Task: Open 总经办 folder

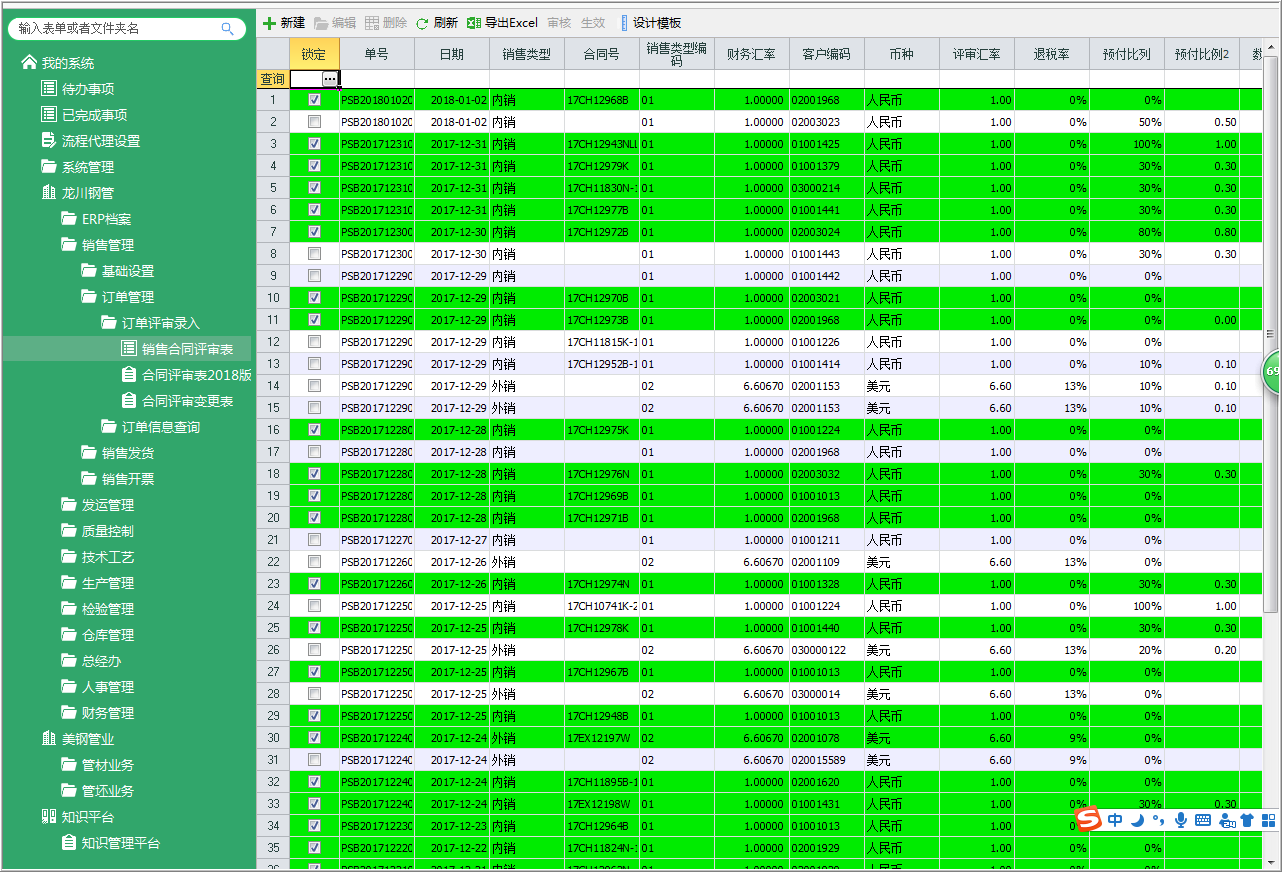Action: click(90, 661)
